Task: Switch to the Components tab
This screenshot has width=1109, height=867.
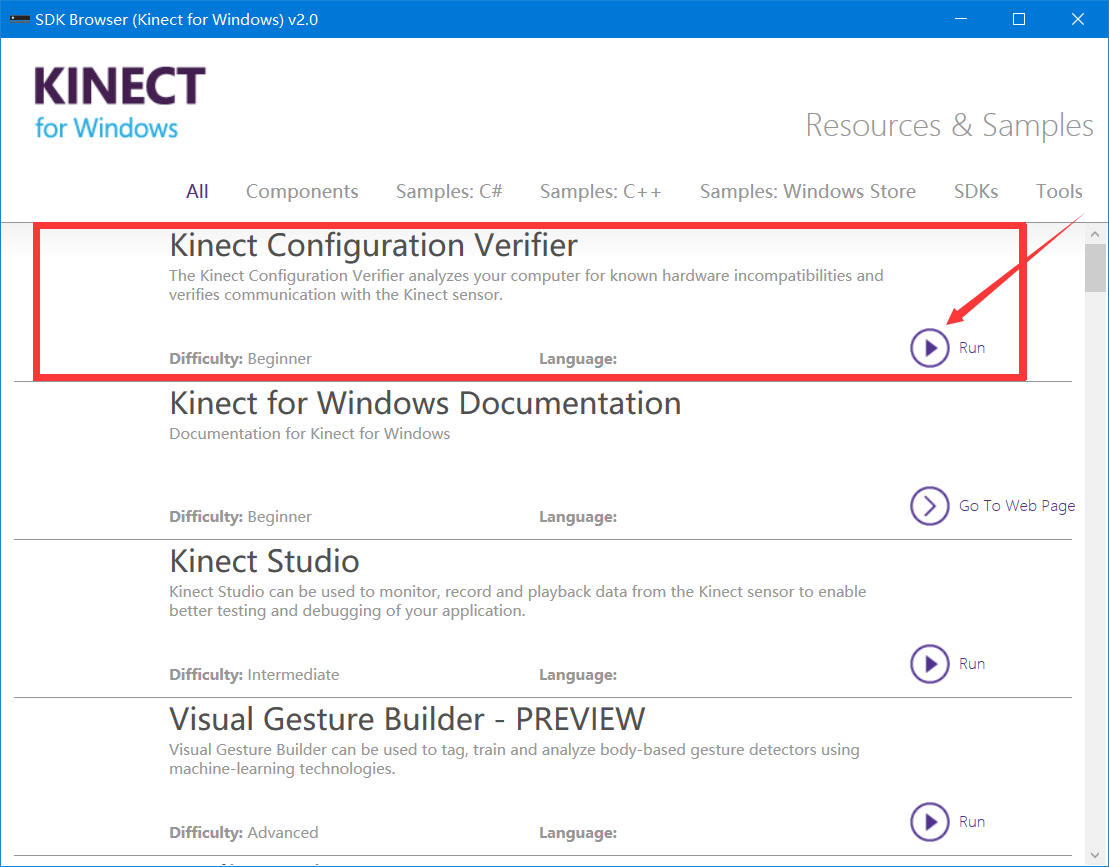Action: (302, 191)
